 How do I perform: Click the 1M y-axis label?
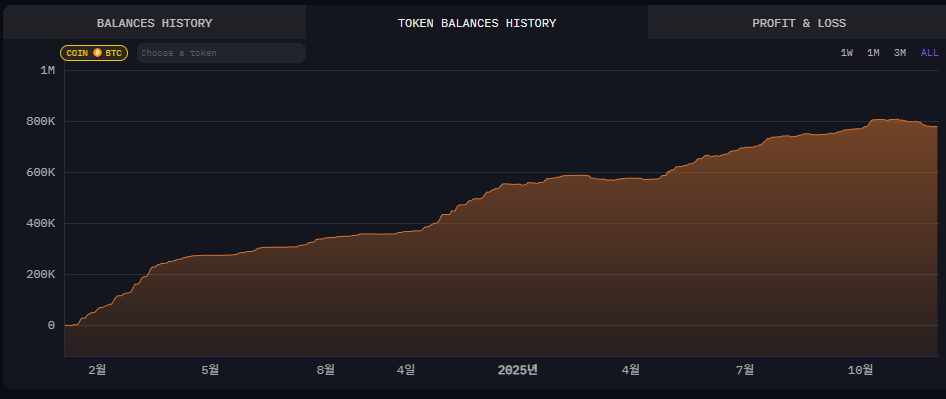click(x=48, y=71)
